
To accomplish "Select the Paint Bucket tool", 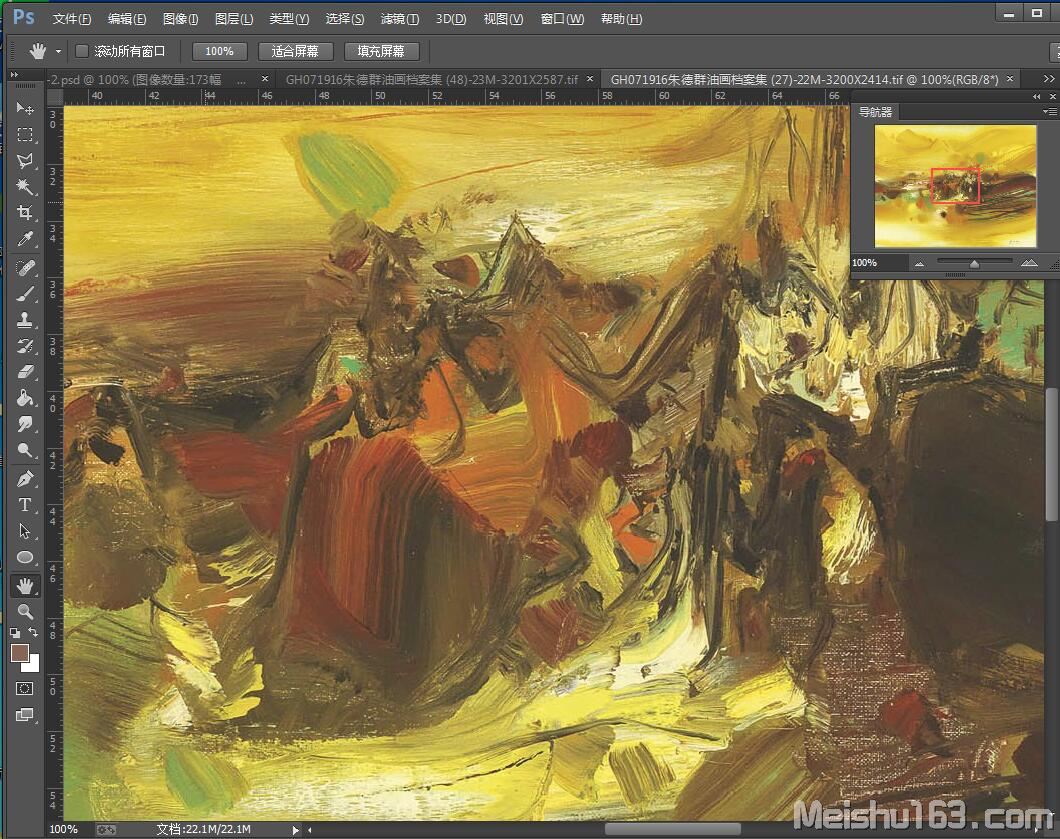I will coord(25,398).
